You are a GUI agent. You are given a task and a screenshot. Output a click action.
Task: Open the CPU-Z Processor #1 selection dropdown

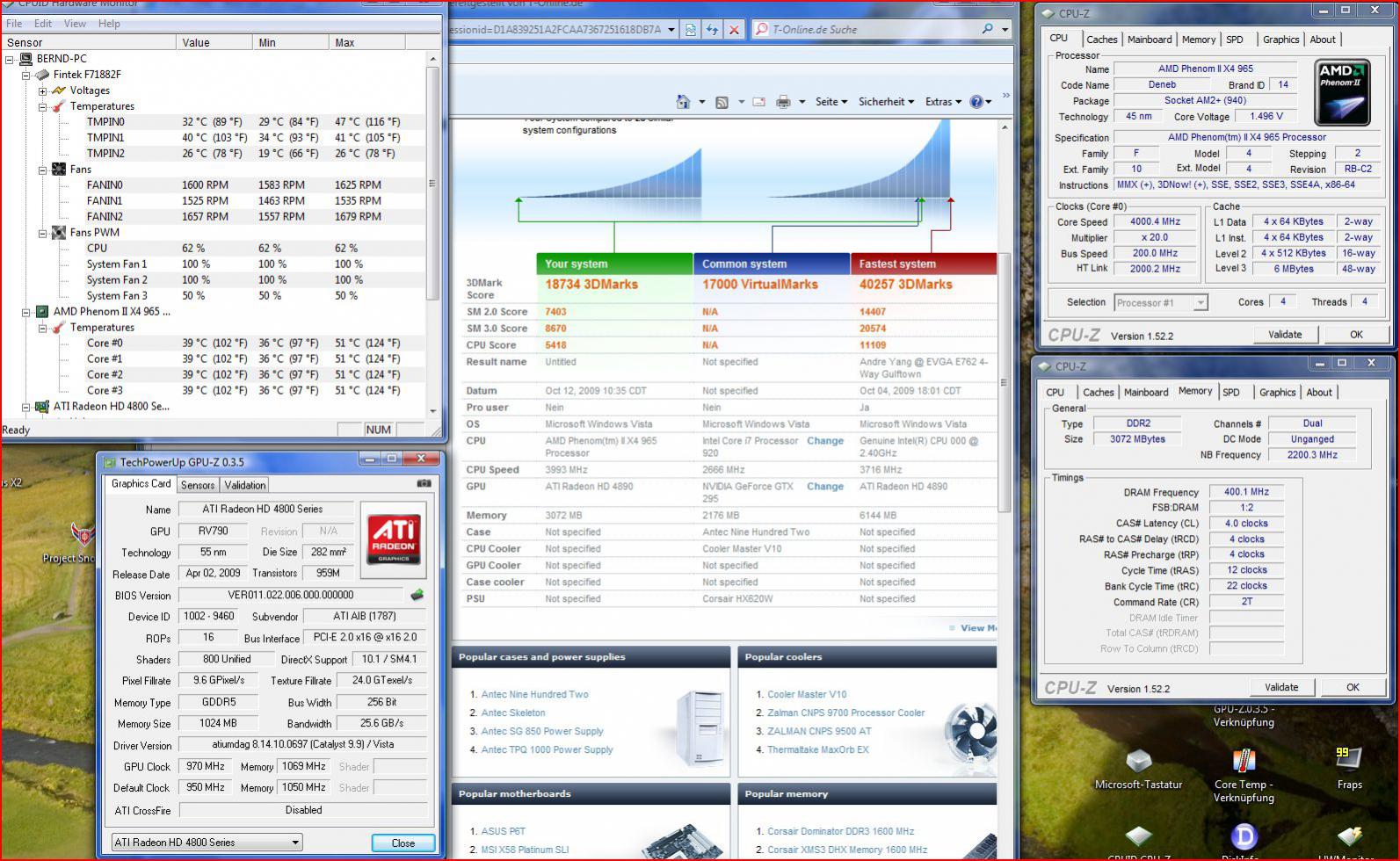(x=1201, y=302)
